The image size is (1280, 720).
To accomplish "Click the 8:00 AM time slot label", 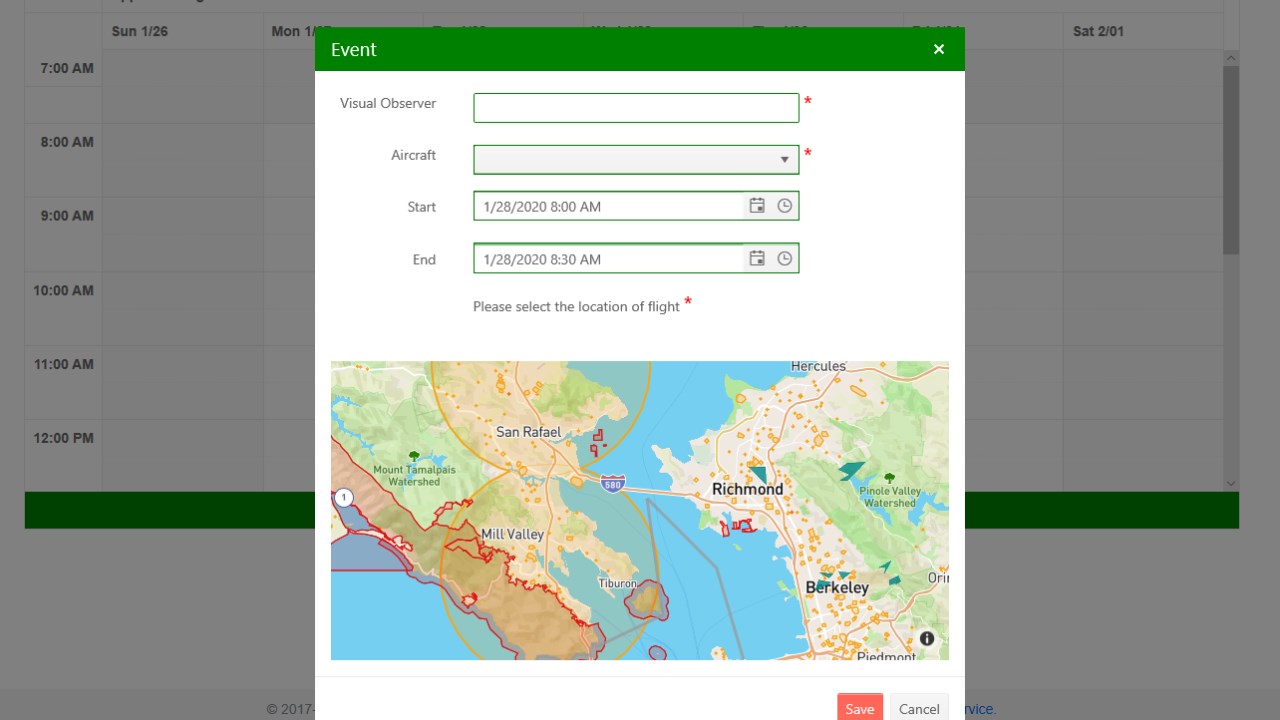I will (x=67, y=142).
